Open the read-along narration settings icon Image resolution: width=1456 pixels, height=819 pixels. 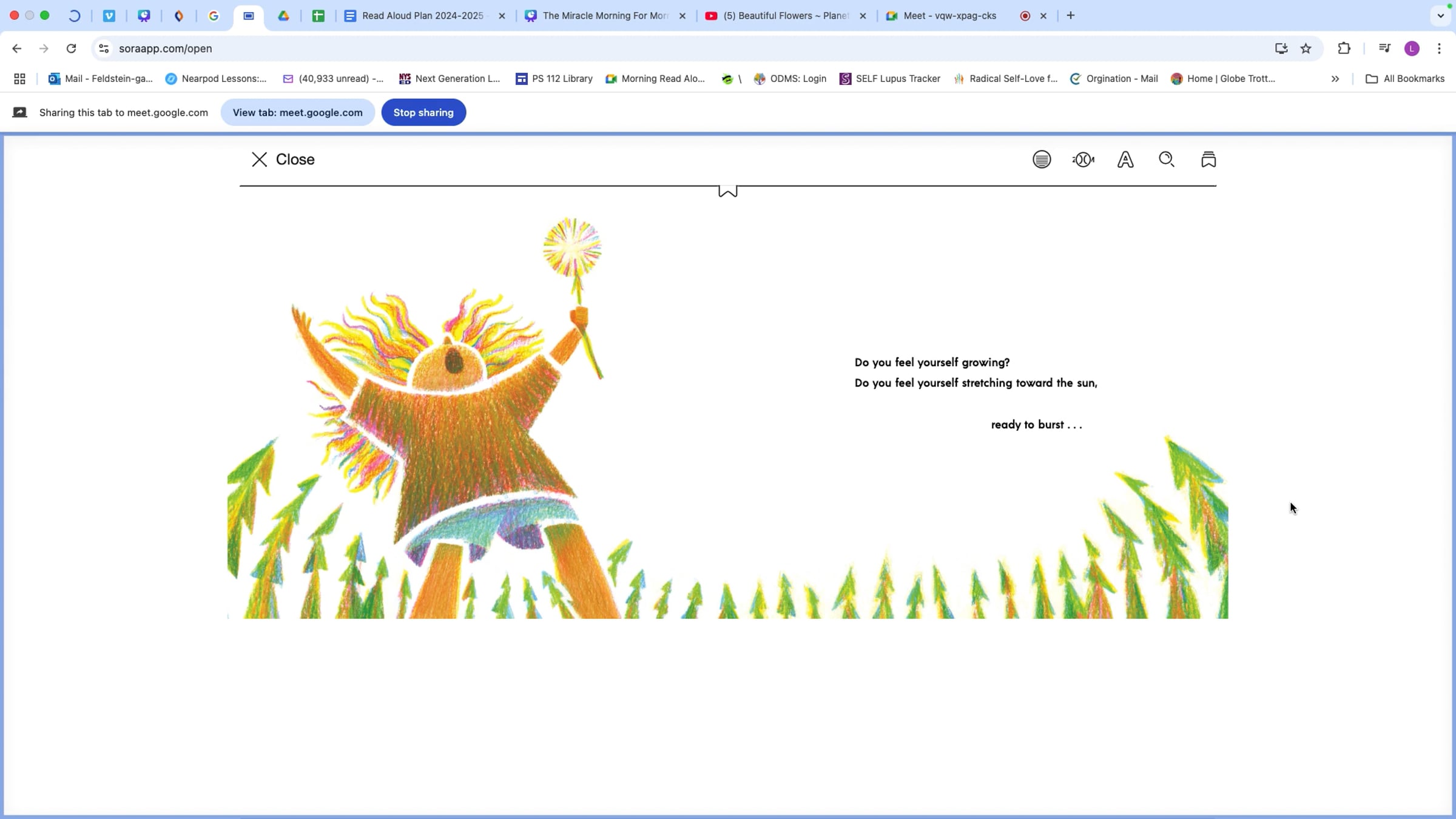point(1084,160)
